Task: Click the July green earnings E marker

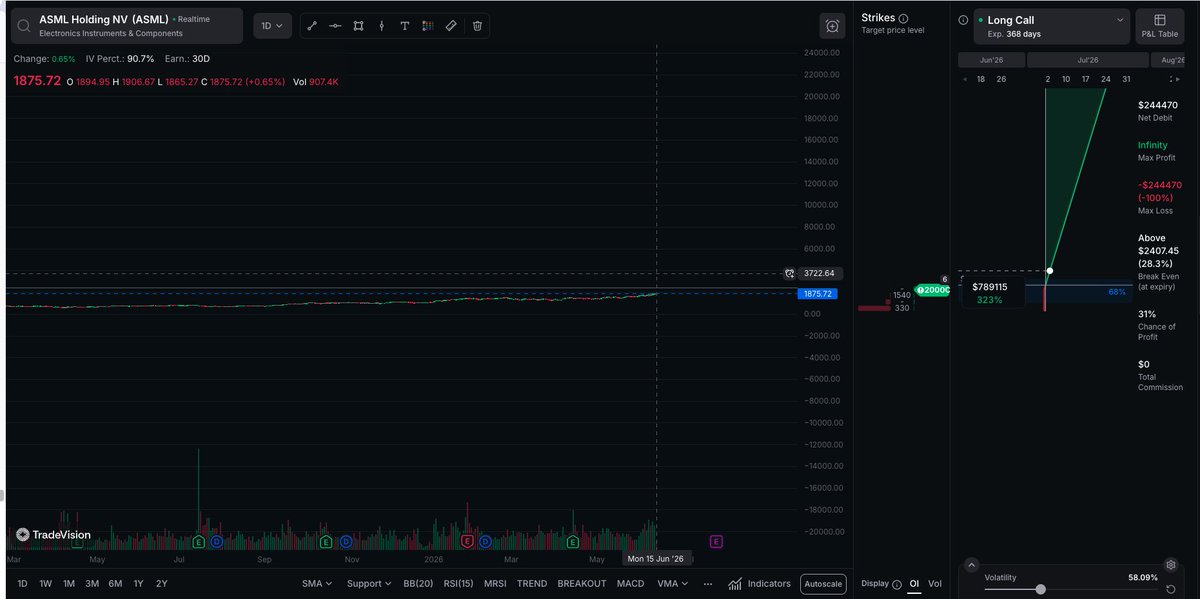Action: click(199, 542)
